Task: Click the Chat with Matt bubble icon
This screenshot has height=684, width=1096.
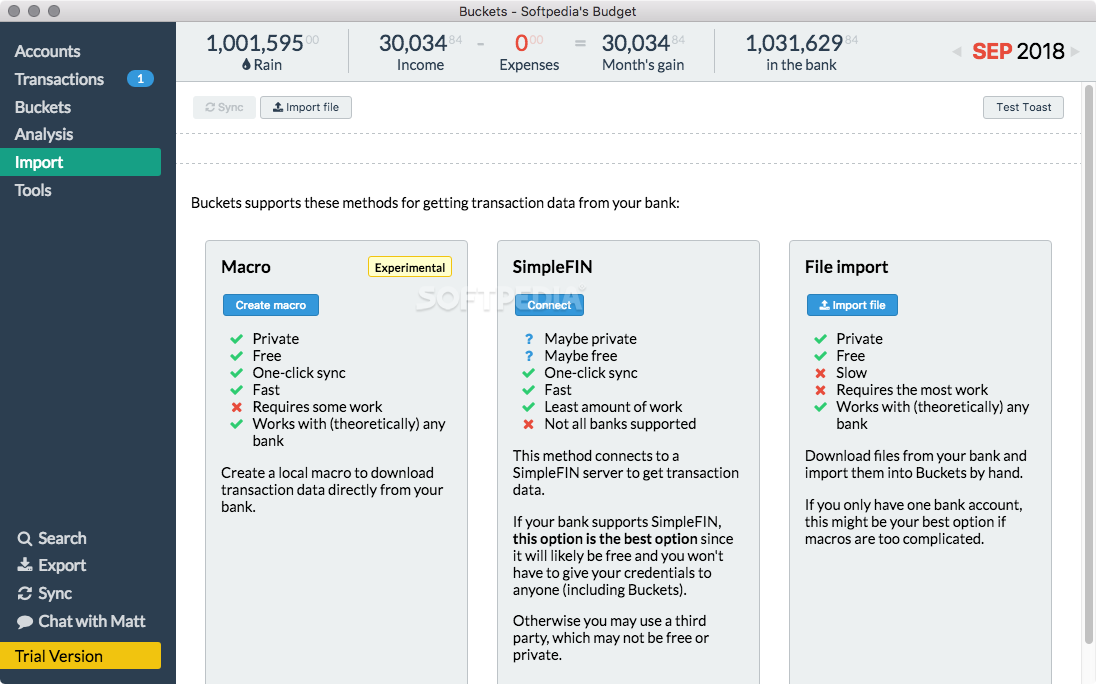Action: click(24, 621)
